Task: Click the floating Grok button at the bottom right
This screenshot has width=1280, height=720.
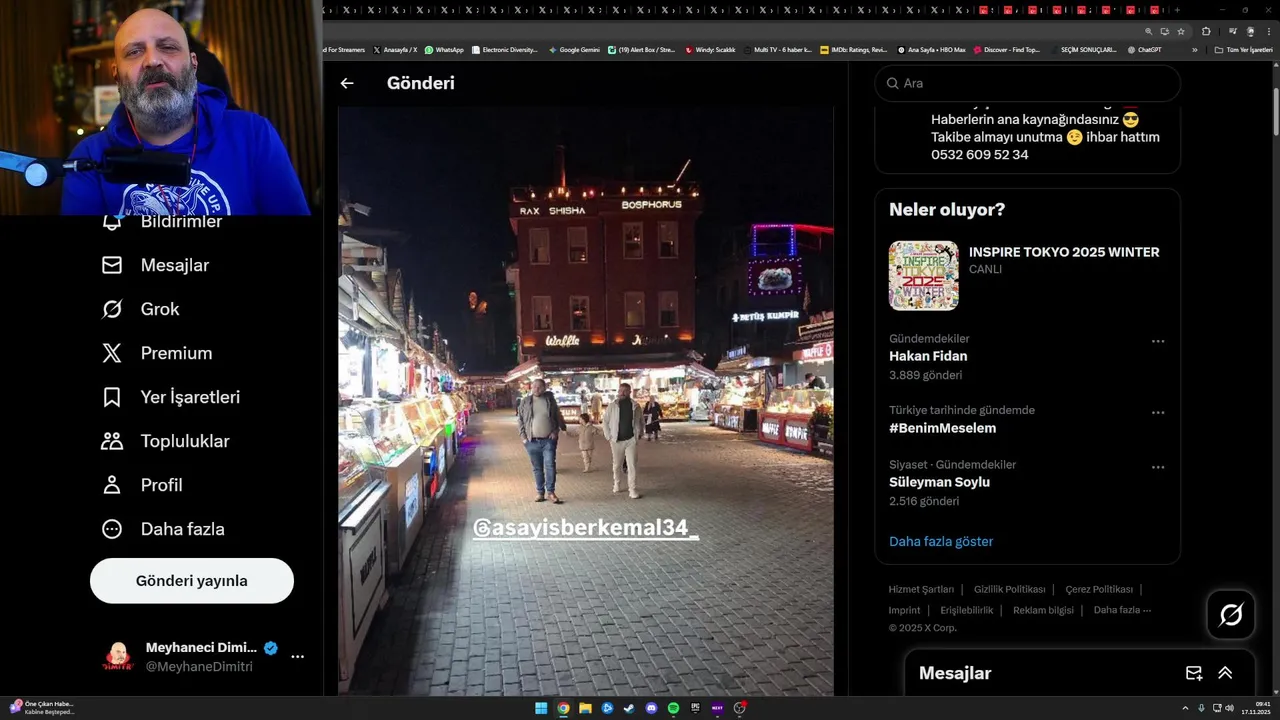Action: pos(1231,615)
